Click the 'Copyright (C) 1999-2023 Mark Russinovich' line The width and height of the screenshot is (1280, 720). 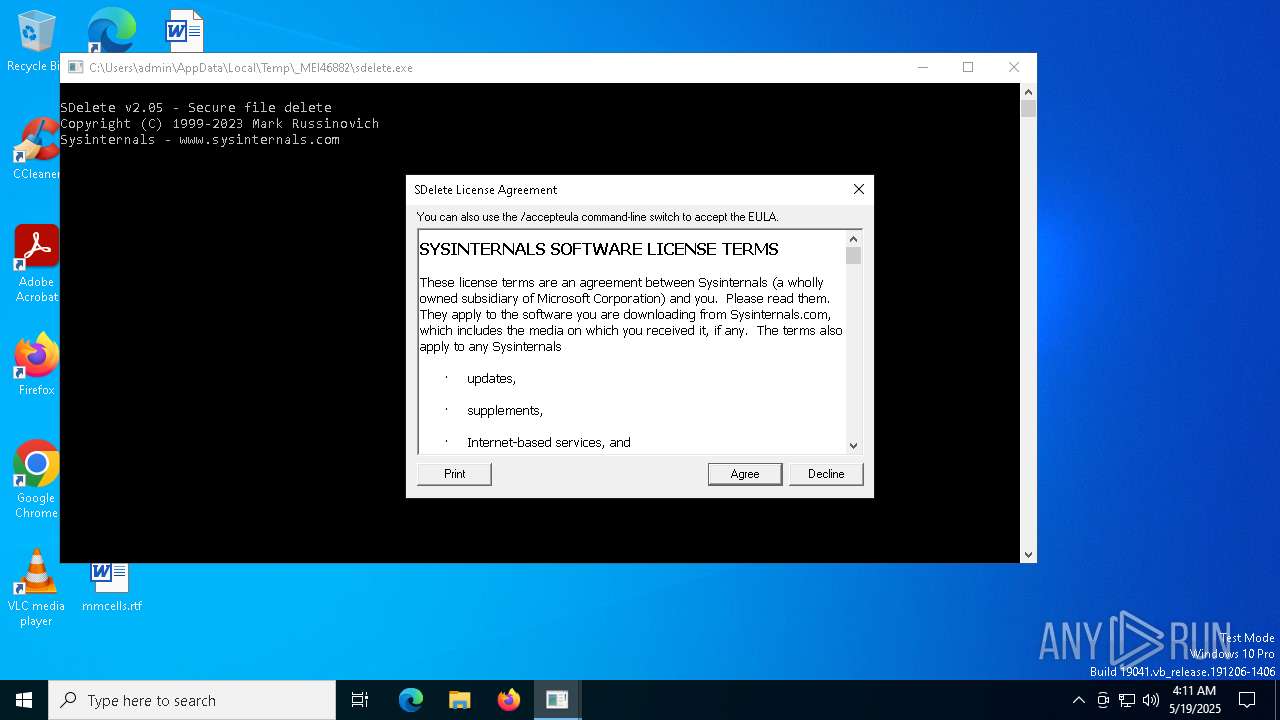pyautogui.click(x=219, y=123)
